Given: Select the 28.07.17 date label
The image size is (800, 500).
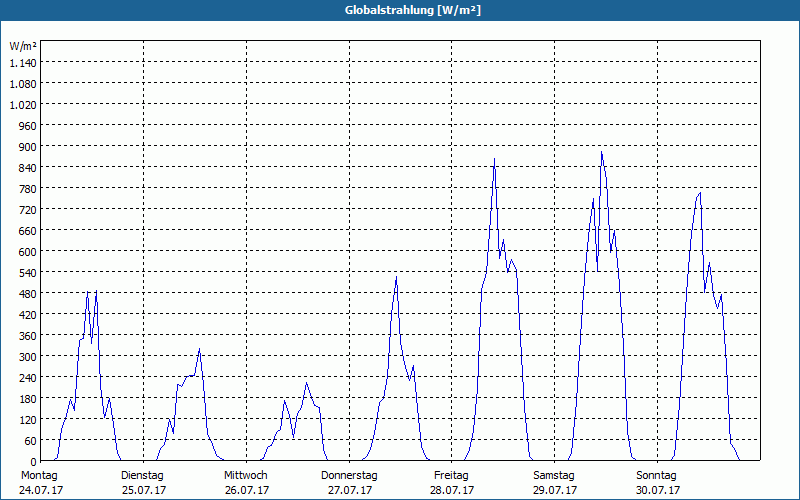Looking at the screenshot, I should click(452, 490).
